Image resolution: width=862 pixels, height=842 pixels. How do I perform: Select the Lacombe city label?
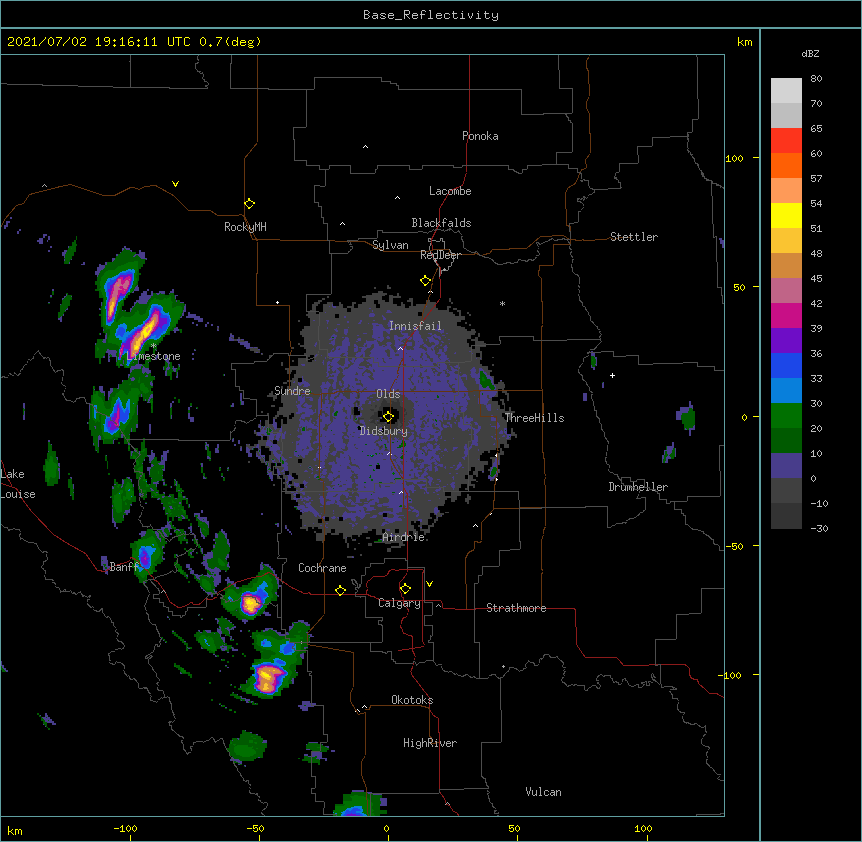[450, 191]
